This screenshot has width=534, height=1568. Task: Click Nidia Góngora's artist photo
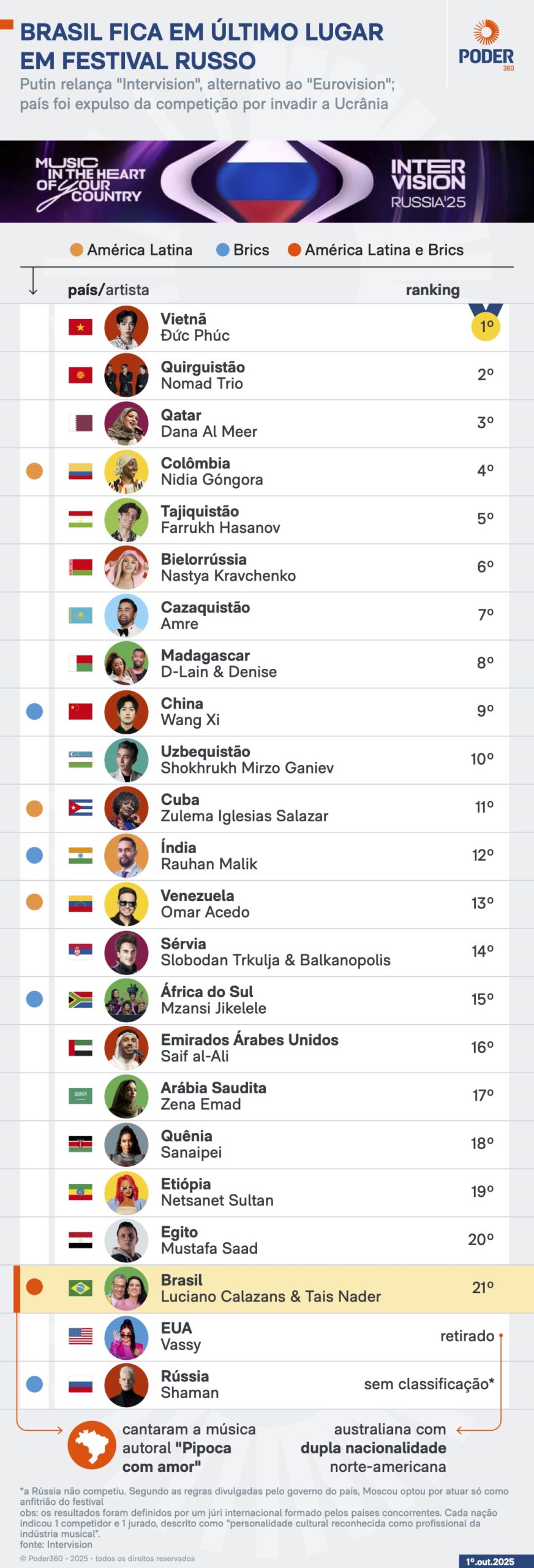[x=126, y=472]
